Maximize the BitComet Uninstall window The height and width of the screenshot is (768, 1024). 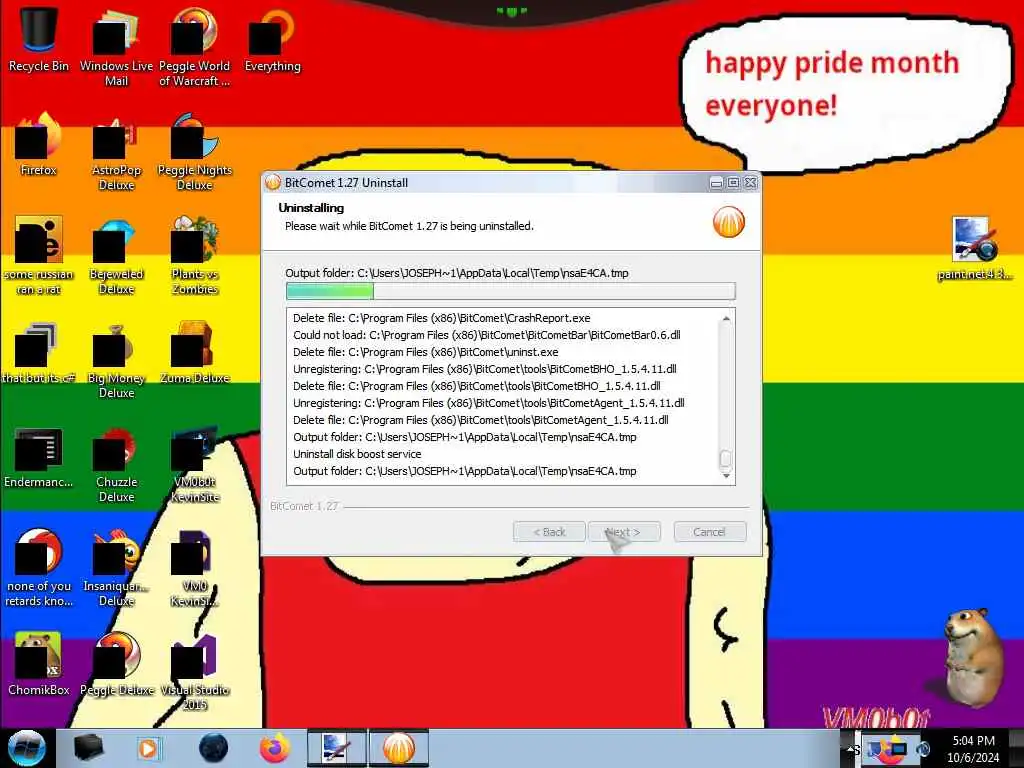(733, 183)
